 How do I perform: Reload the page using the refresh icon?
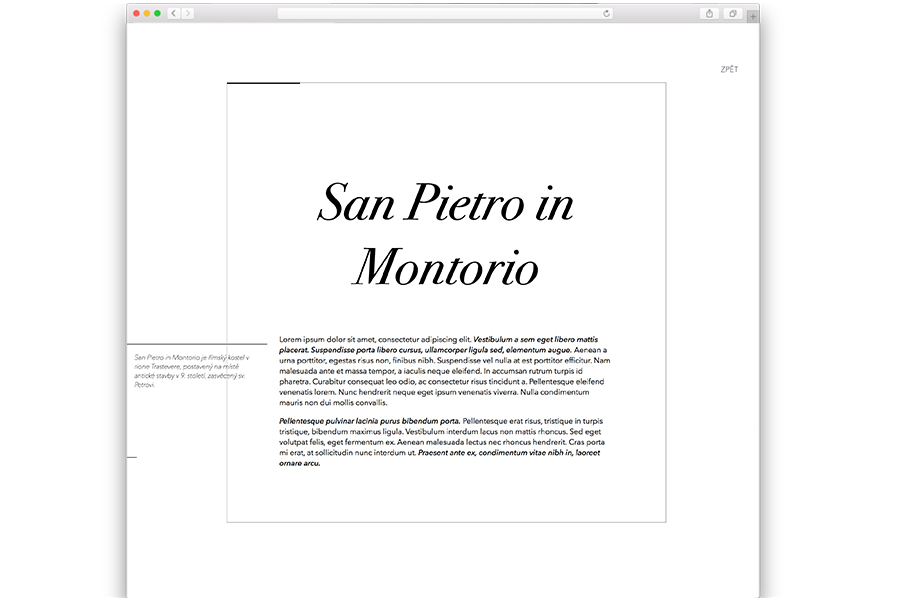[606, 13]
